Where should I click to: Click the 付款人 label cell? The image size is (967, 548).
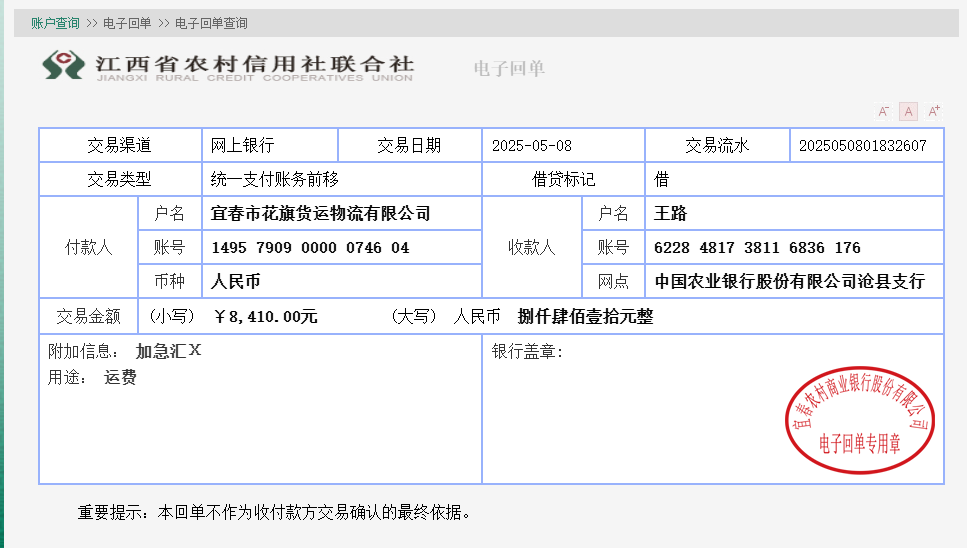coord(89,247)
